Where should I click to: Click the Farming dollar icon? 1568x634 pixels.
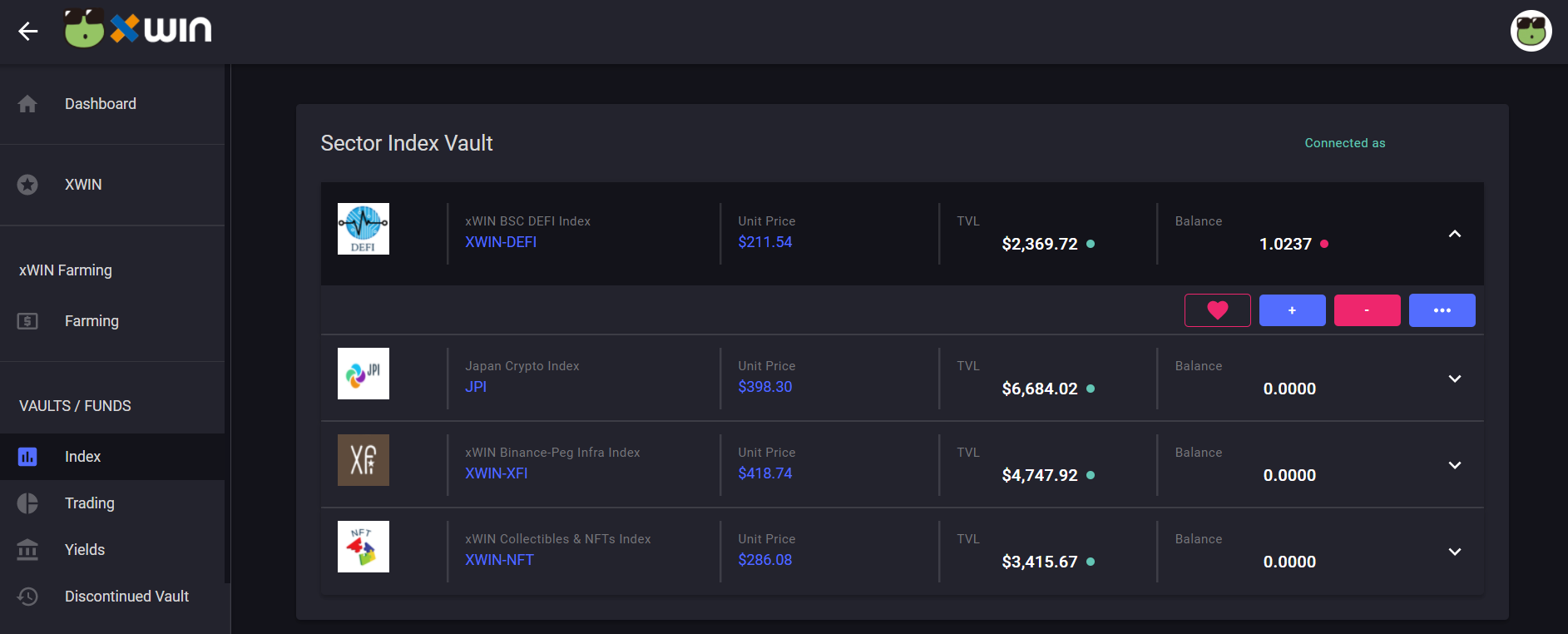pyautogui.click(x=27, y=321)
